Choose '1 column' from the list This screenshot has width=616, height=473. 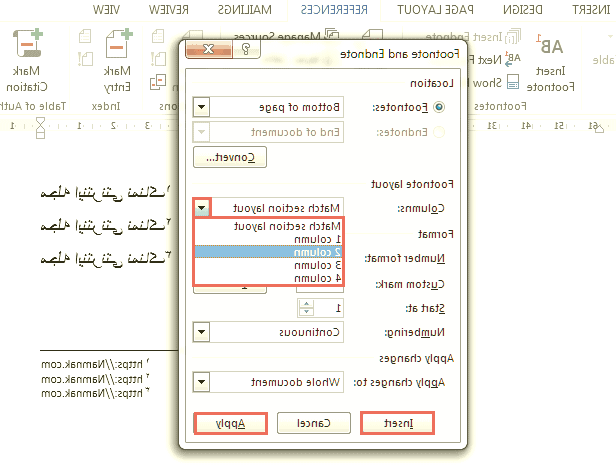tap(268, 239)
